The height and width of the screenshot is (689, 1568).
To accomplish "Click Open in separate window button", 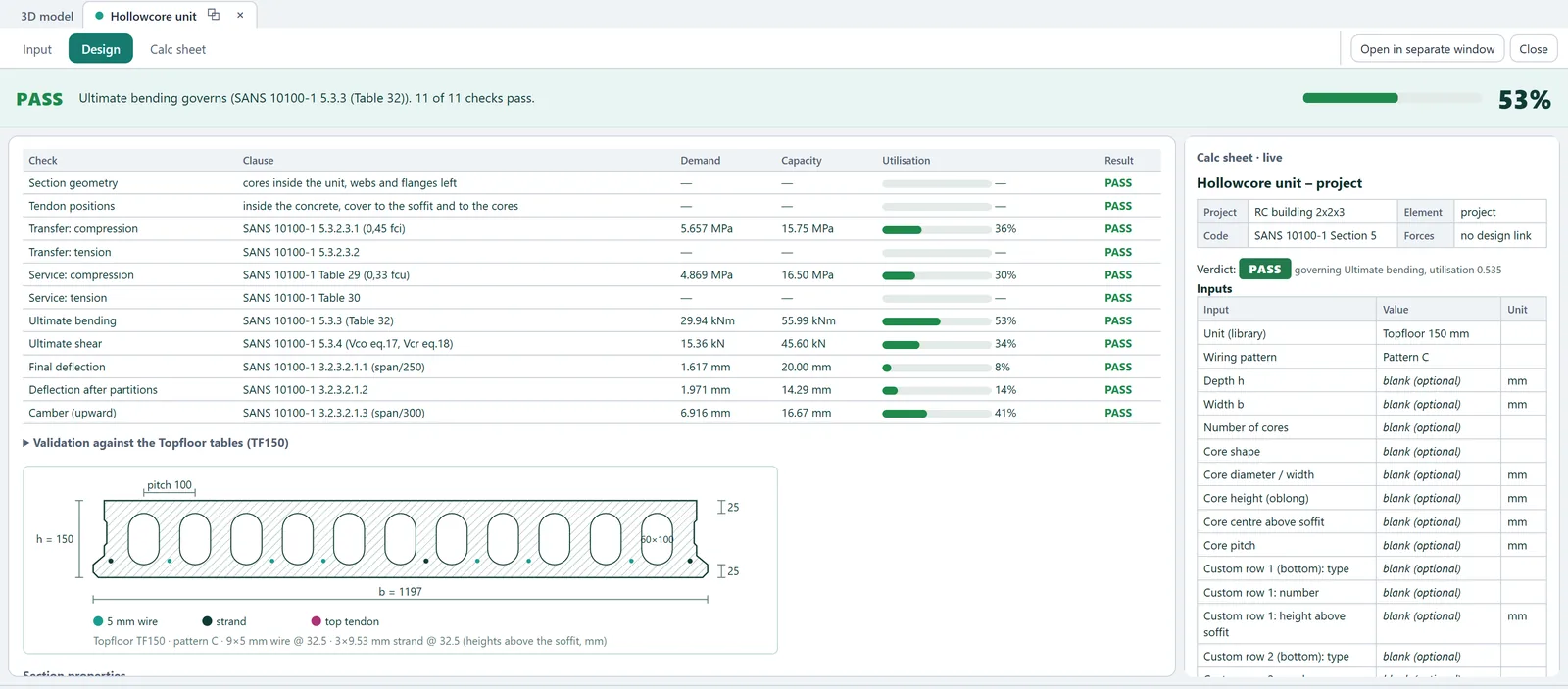I will point(1427,49).
